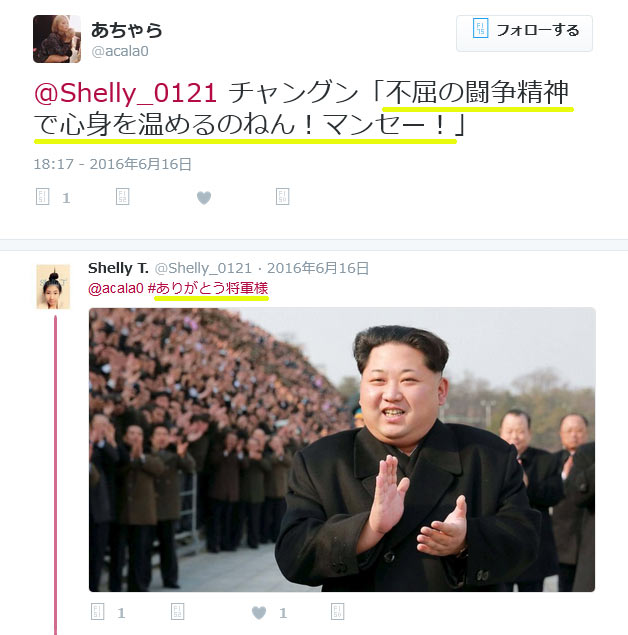Open the 2016年6月16日 date on Shelly's tweet
The image size is (628, 635).
318,268
